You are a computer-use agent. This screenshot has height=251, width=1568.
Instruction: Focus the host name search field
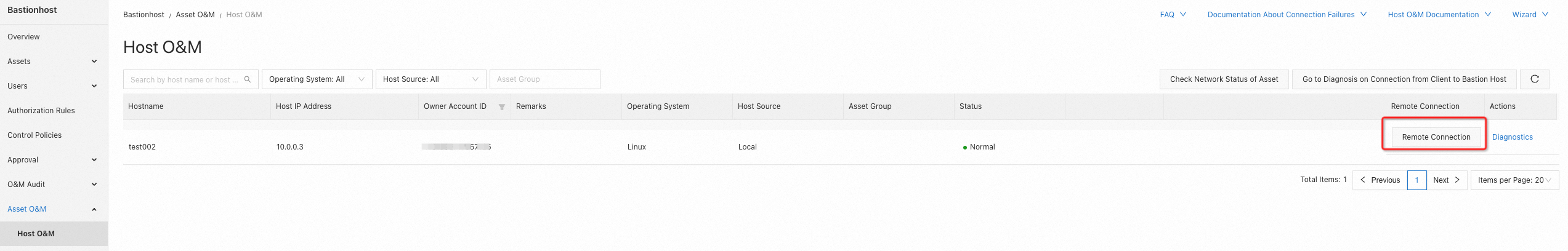[184, 79]
